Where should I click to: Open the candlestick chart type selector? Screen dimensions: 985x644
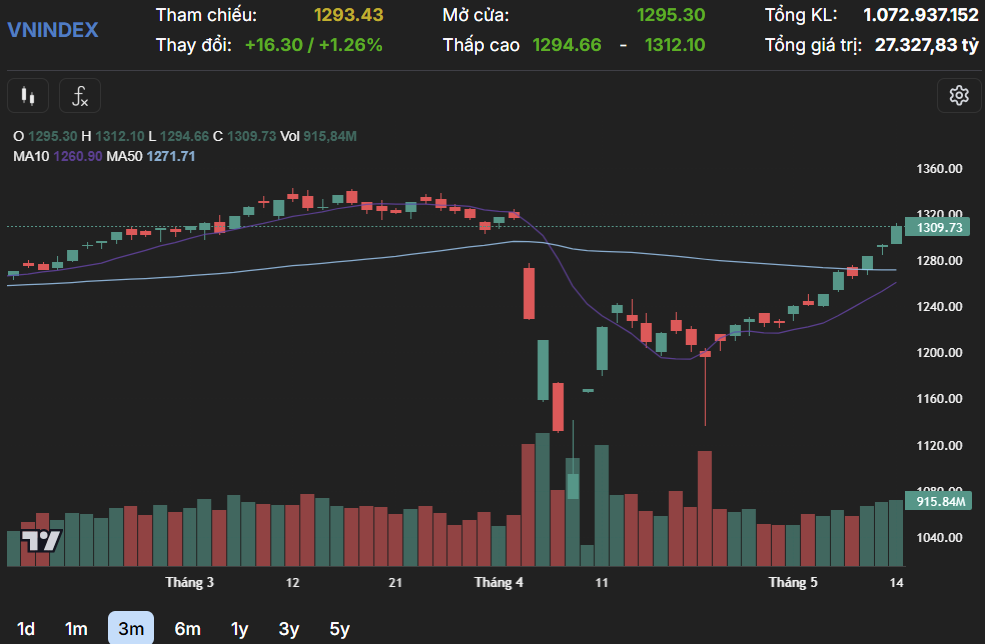(x=28, y=96)
